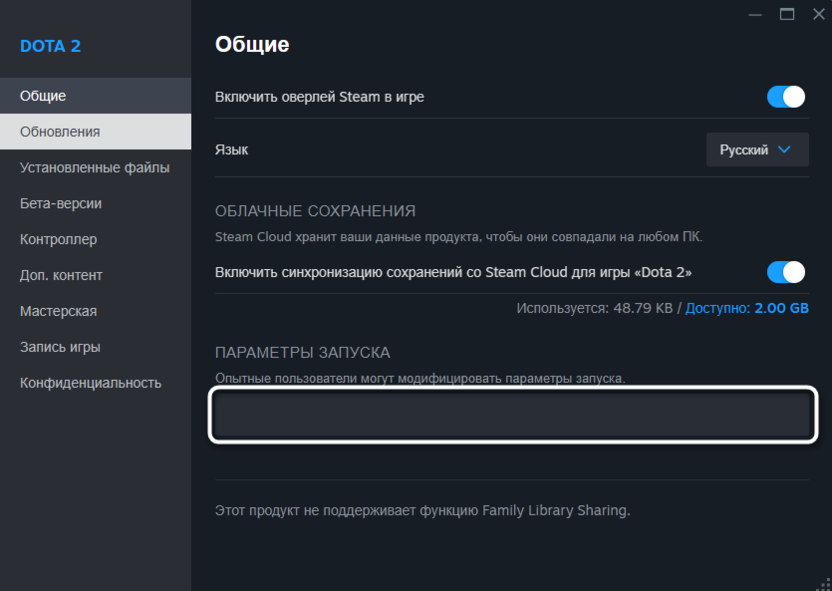
Task: Go to the Бета-версии tab
Action: (x=61, y=204)
